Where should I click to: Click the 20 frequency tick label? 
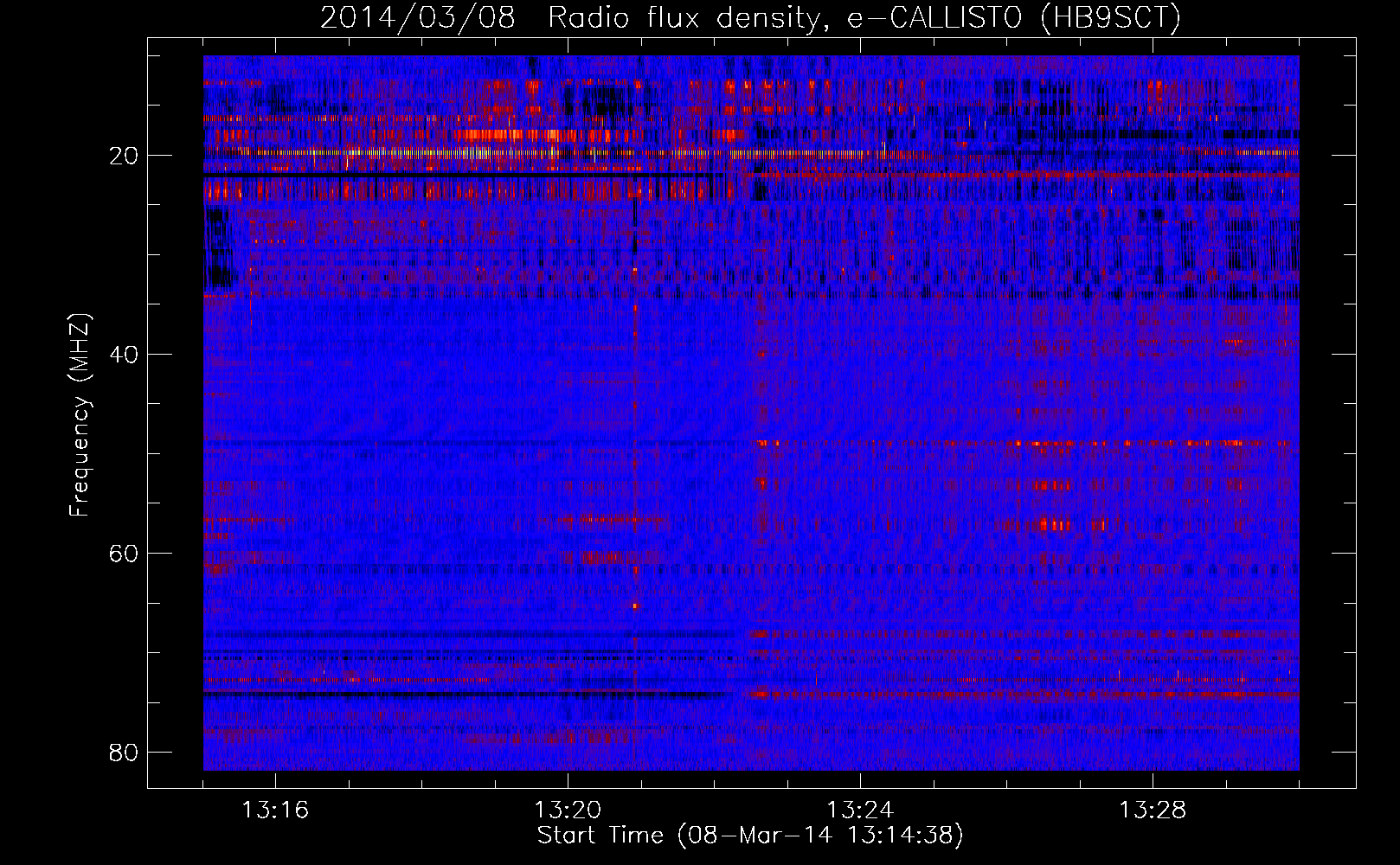124,156
